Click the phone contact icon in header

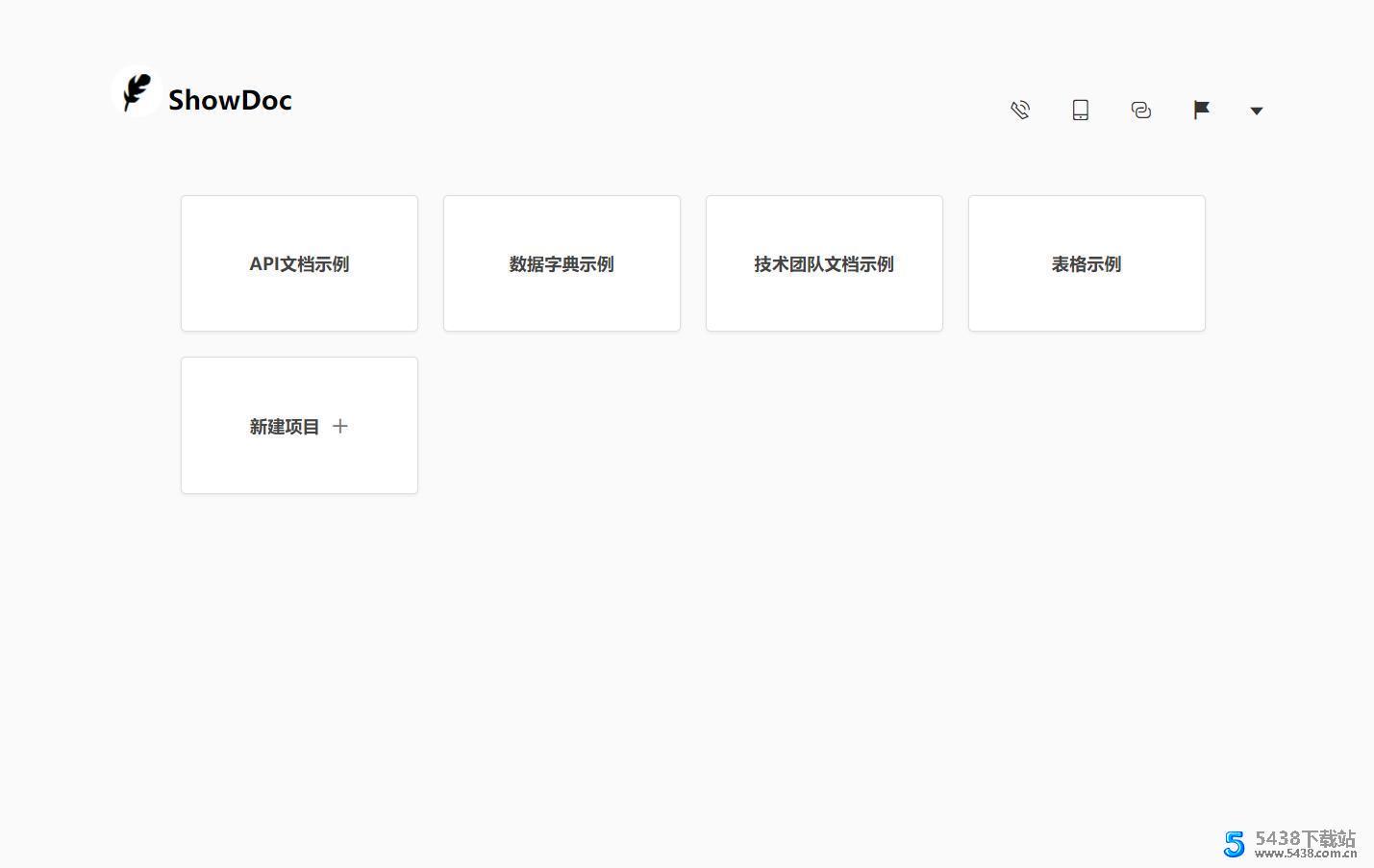(1020, 110)
